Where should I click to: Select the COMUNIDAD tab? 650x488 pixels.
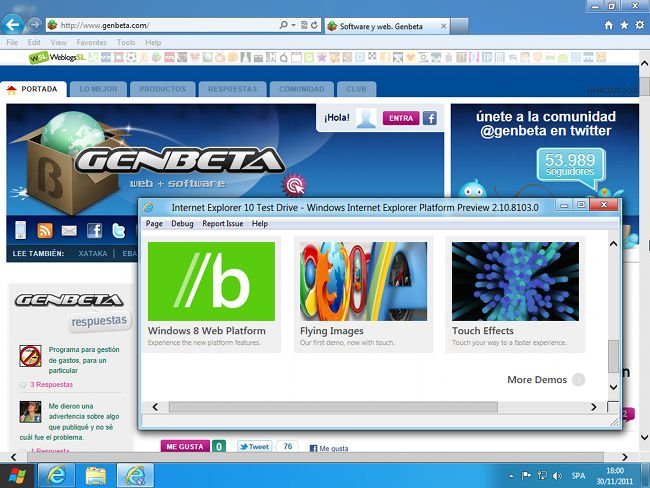pos(301,89)
